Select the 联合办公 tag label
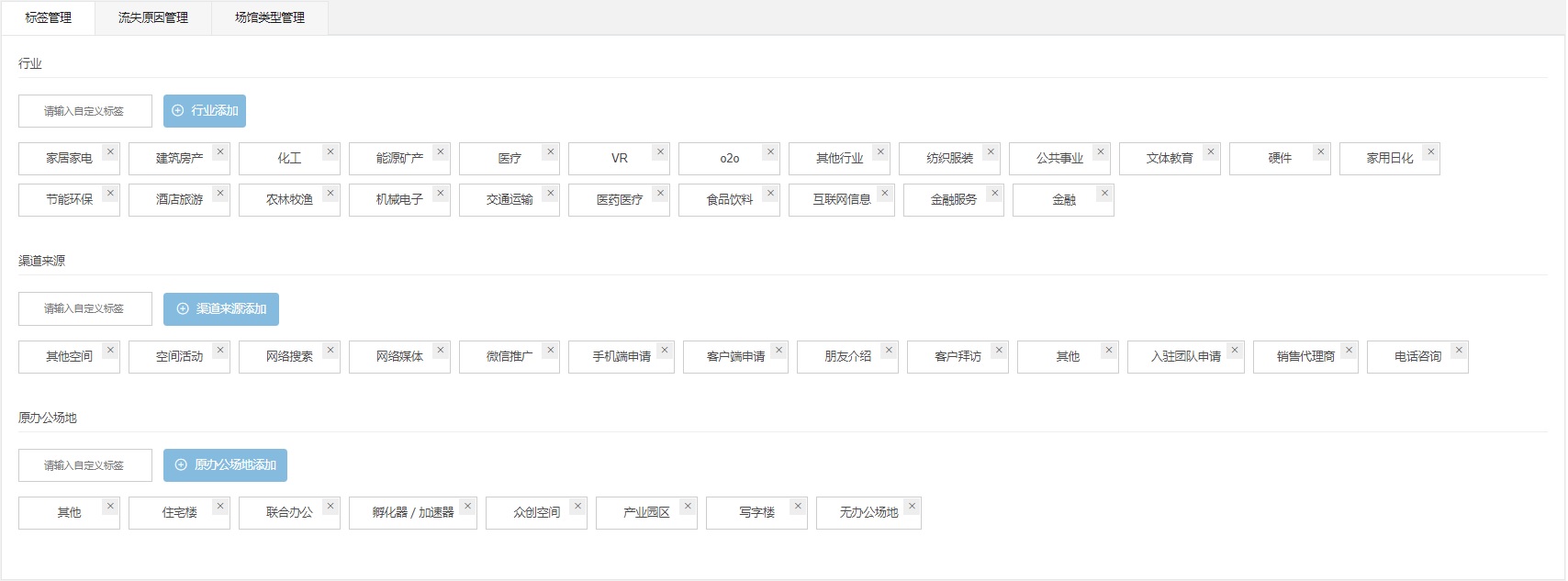The image size is (1568, 581). click(289, 513)
